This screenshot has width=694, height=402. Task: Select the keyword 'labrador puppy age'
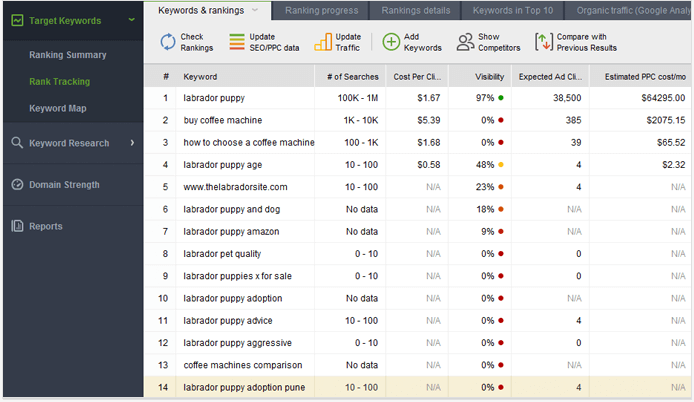click(223, 165)
